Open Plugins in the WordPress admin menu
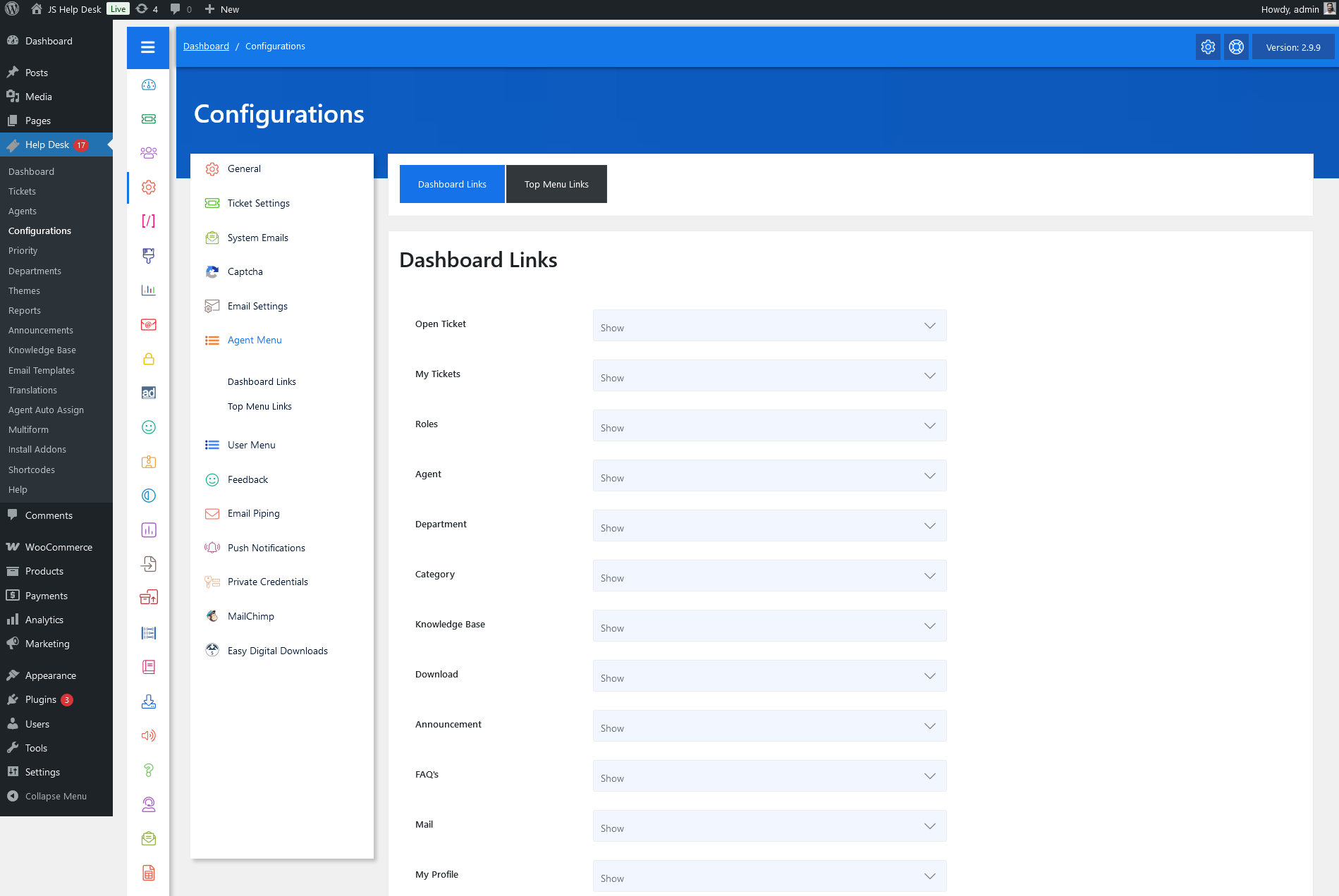Image resolution: width=1339 pixels, height=896 pixels. click(41, 699)
